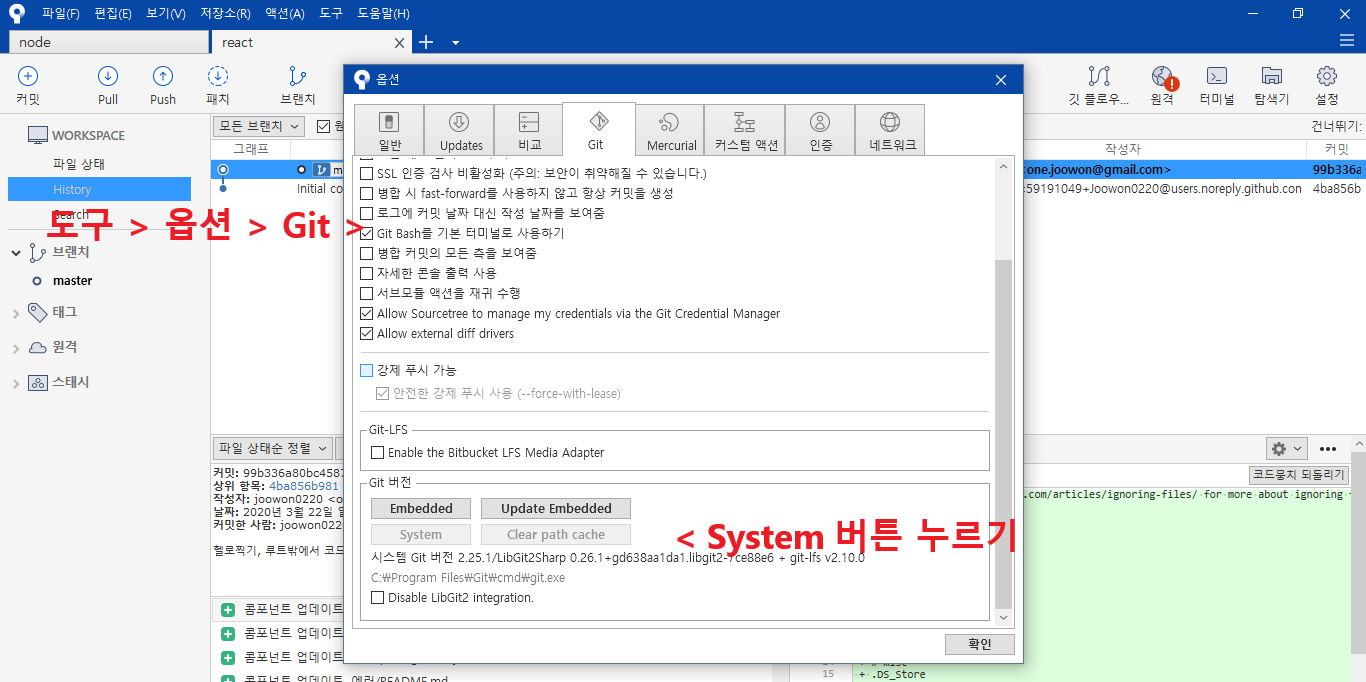1366x682 pixels.
Task: Open the Settings (설정) gear icon
Action: point(1327,76)
